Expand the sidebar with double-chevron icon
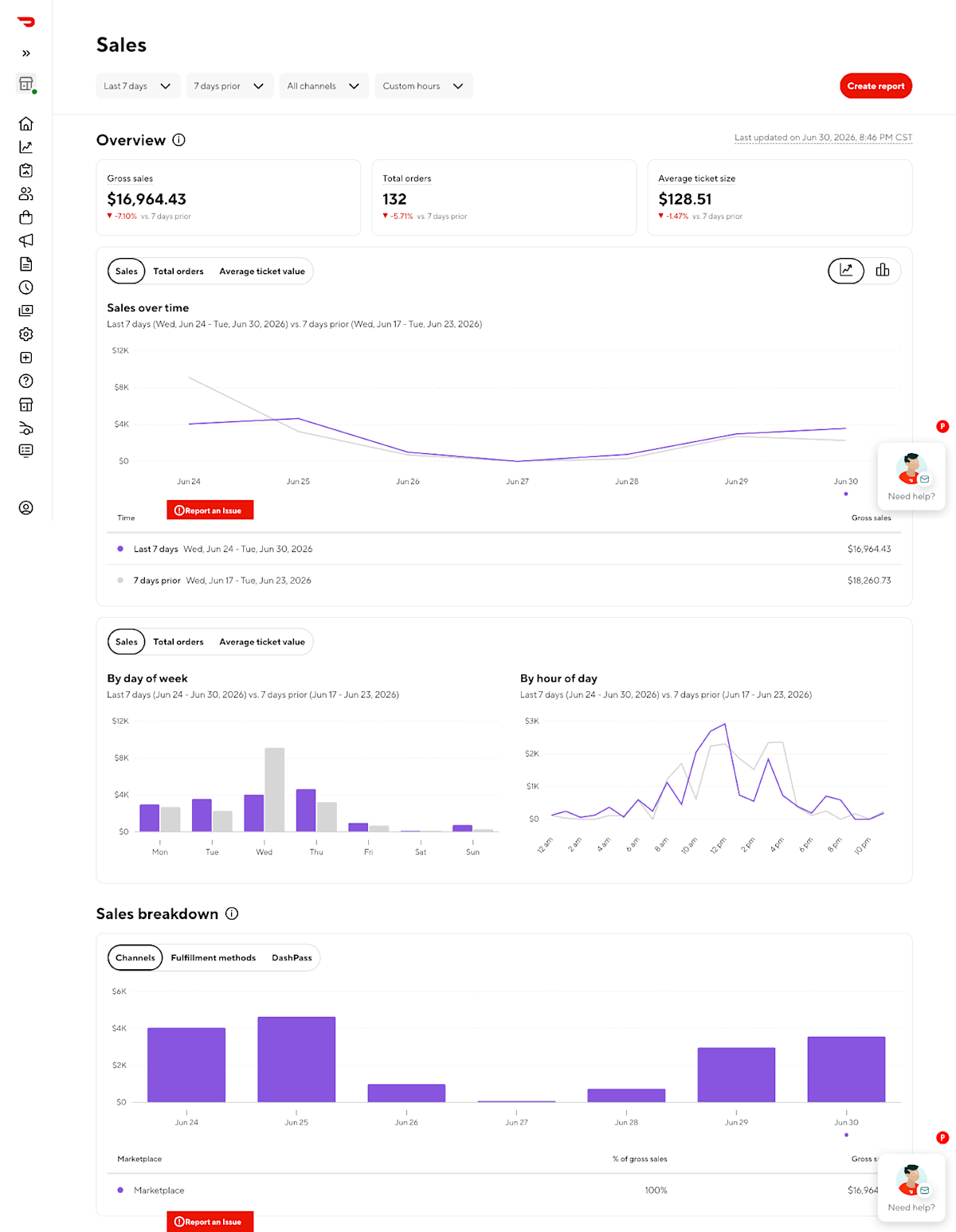This screenshot has width=956, height=1232. coord(26,53)
